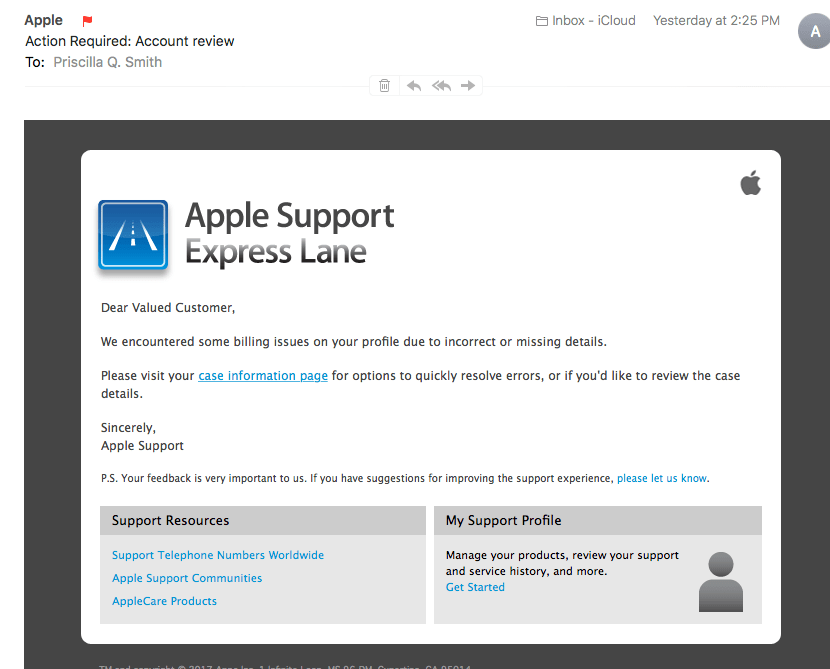The width and height of the screenshot is (830, 669).
Task: Open the case information page link
Action: 262,375
